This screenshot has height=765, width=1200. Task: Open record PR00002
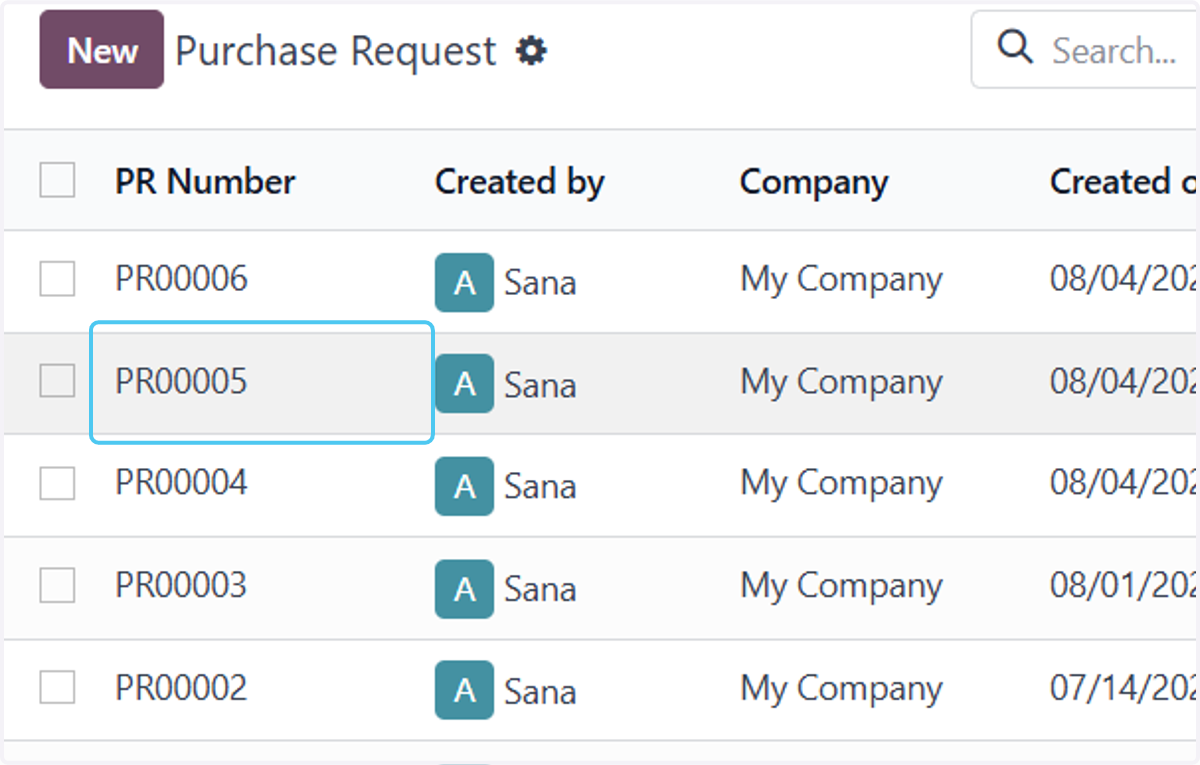pyautogui.click(x=181, y=688)
